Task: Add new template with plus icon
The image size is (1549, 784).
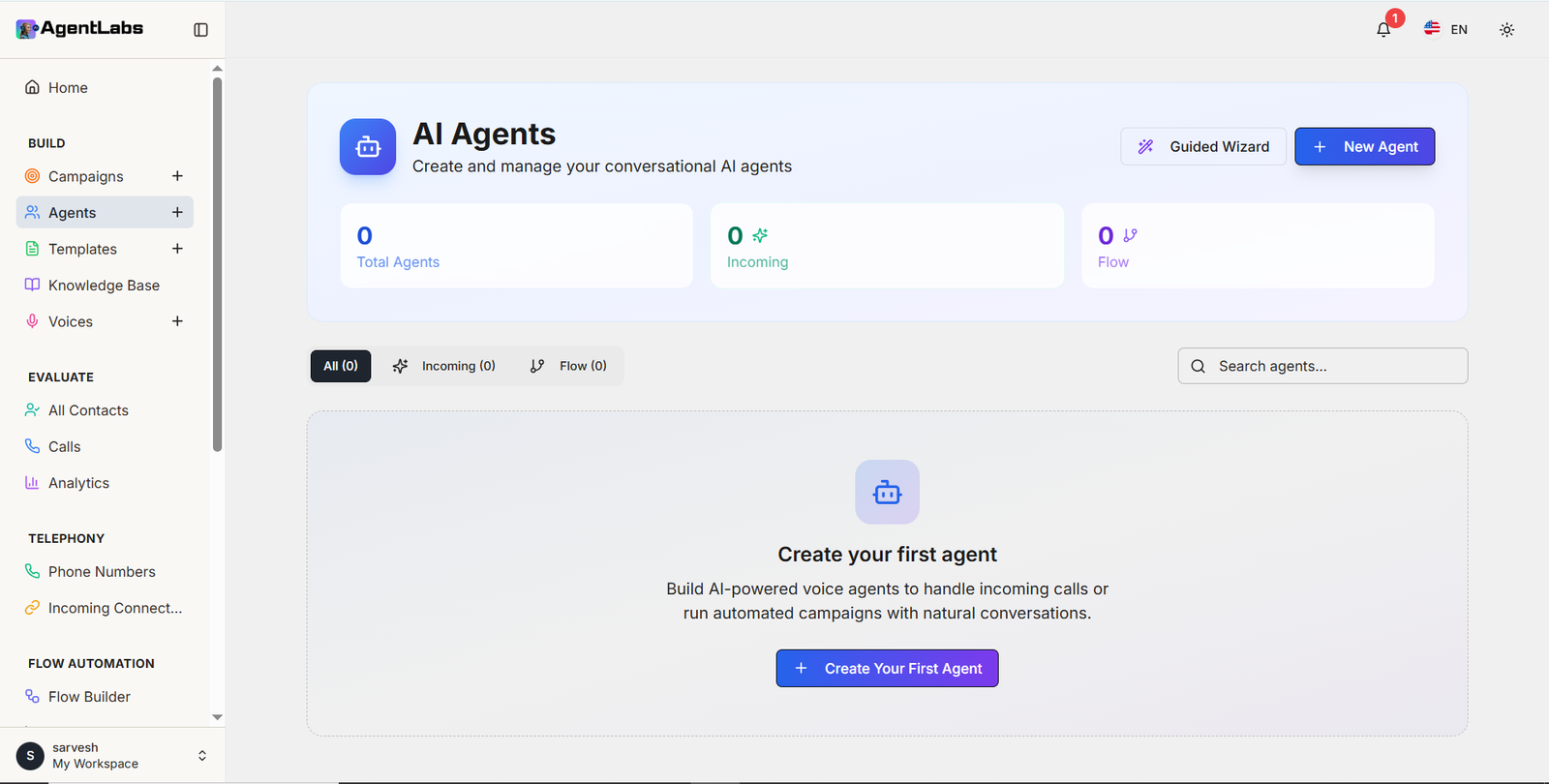Action: (177, 249)
